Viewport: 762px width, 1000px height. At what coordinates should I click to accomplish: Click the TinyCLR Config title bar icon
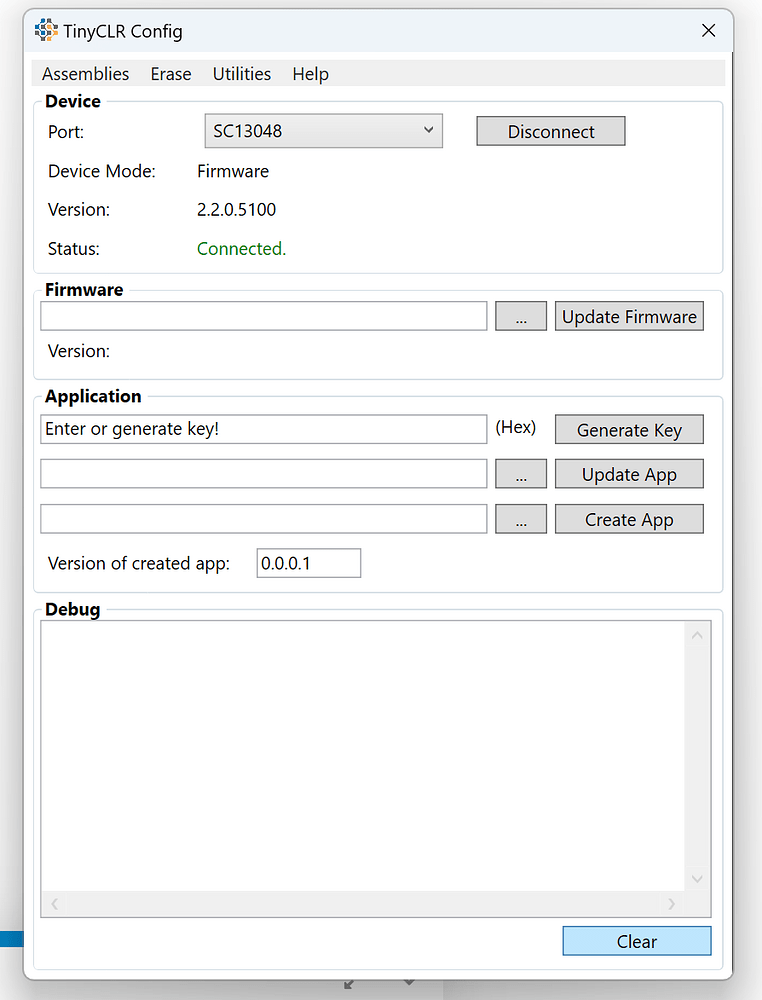coord(47,30)
